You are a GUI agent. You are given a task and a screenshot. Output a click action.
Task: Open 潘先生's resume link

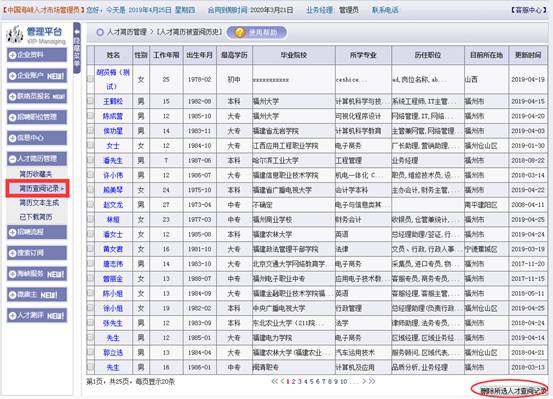tap(113, 161)
